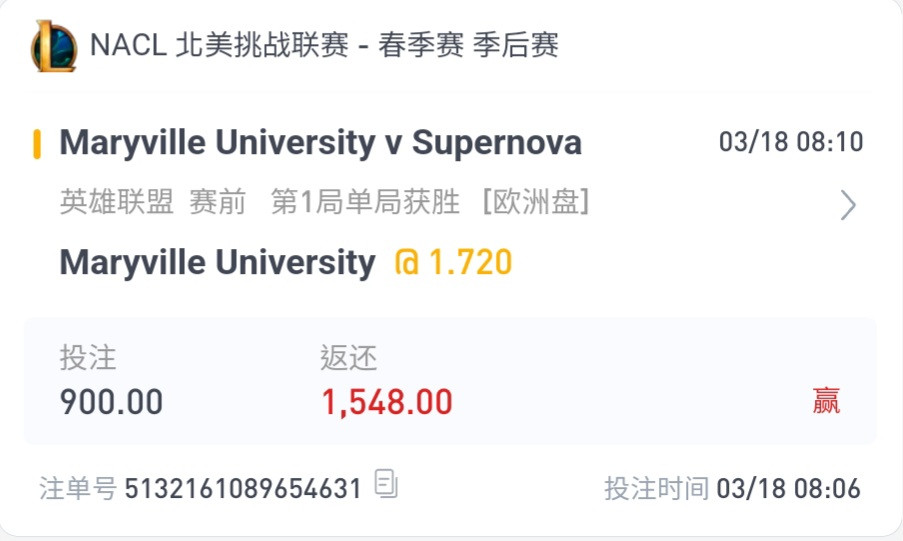Click the 英雄联盟 game name label
This screenshot has height=541, width=903.
(117, 202)
